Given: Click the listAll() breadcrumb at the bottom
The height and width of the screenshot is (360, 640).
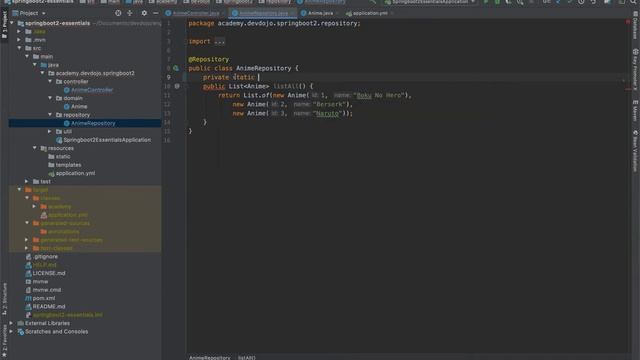Looking at the screenshot, I should (247, 358).
